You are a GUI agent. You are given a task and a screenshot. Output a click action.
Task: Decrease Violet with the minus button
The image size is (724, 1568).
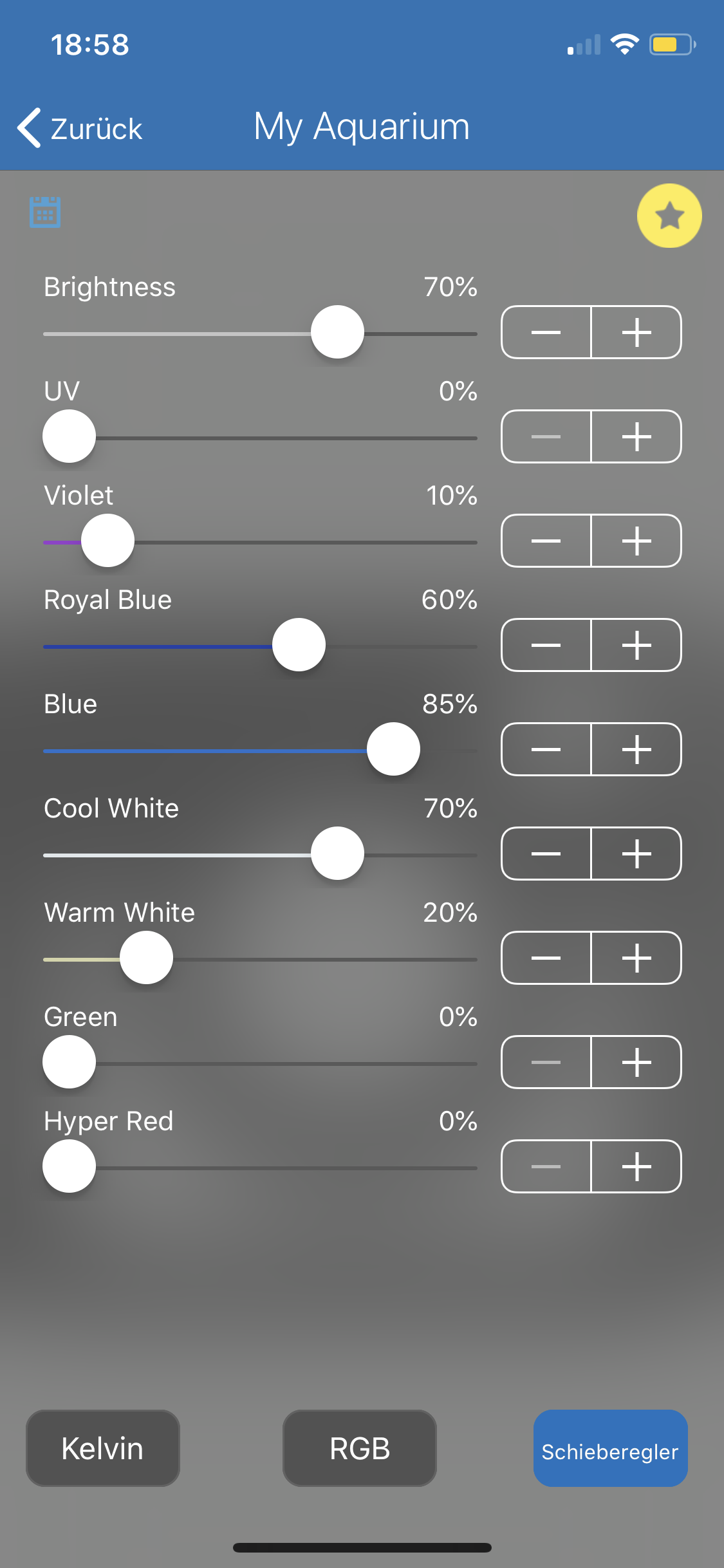[x=546, y=541]
